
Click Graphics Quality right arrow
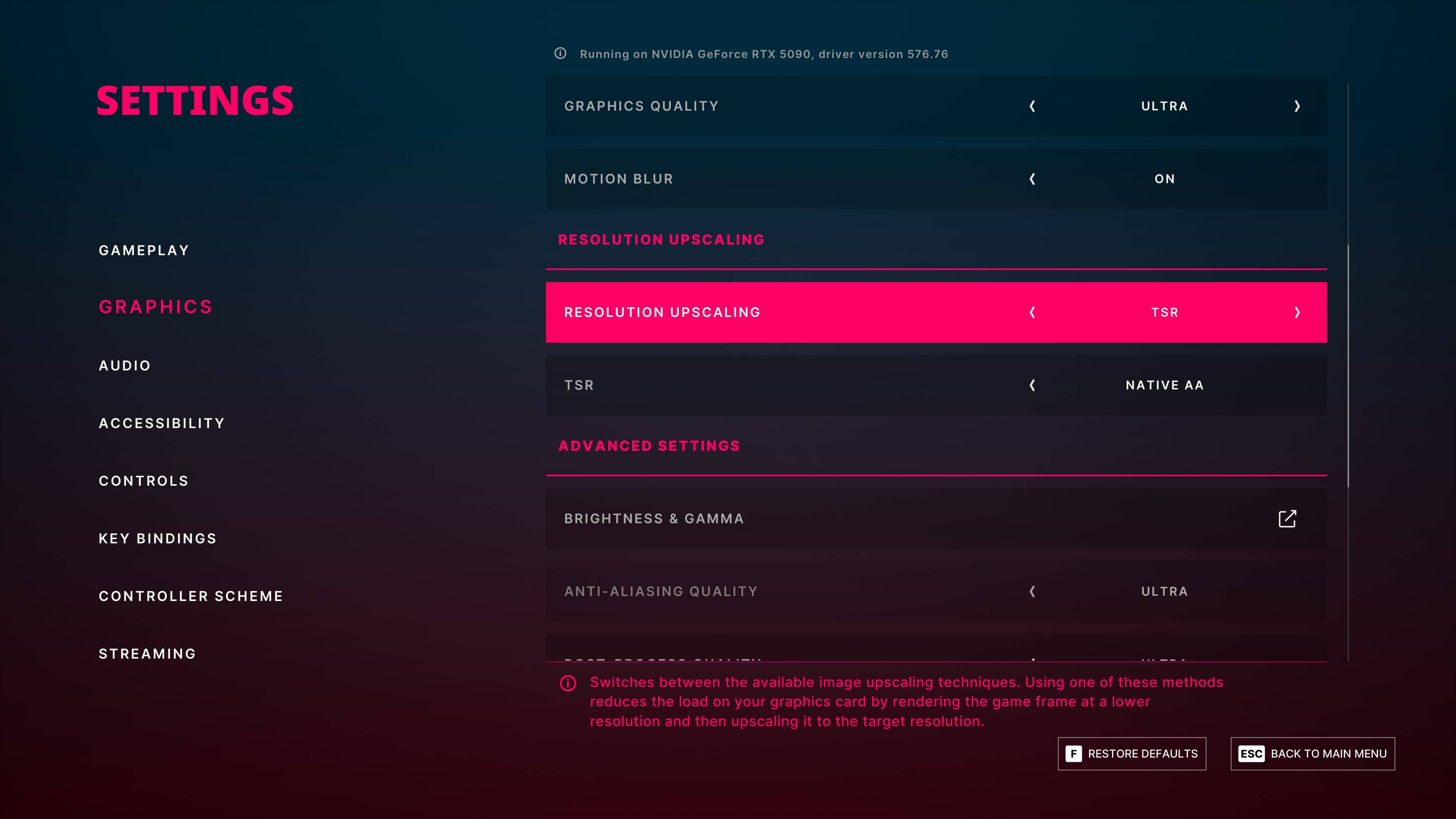tap(1297, 106)
